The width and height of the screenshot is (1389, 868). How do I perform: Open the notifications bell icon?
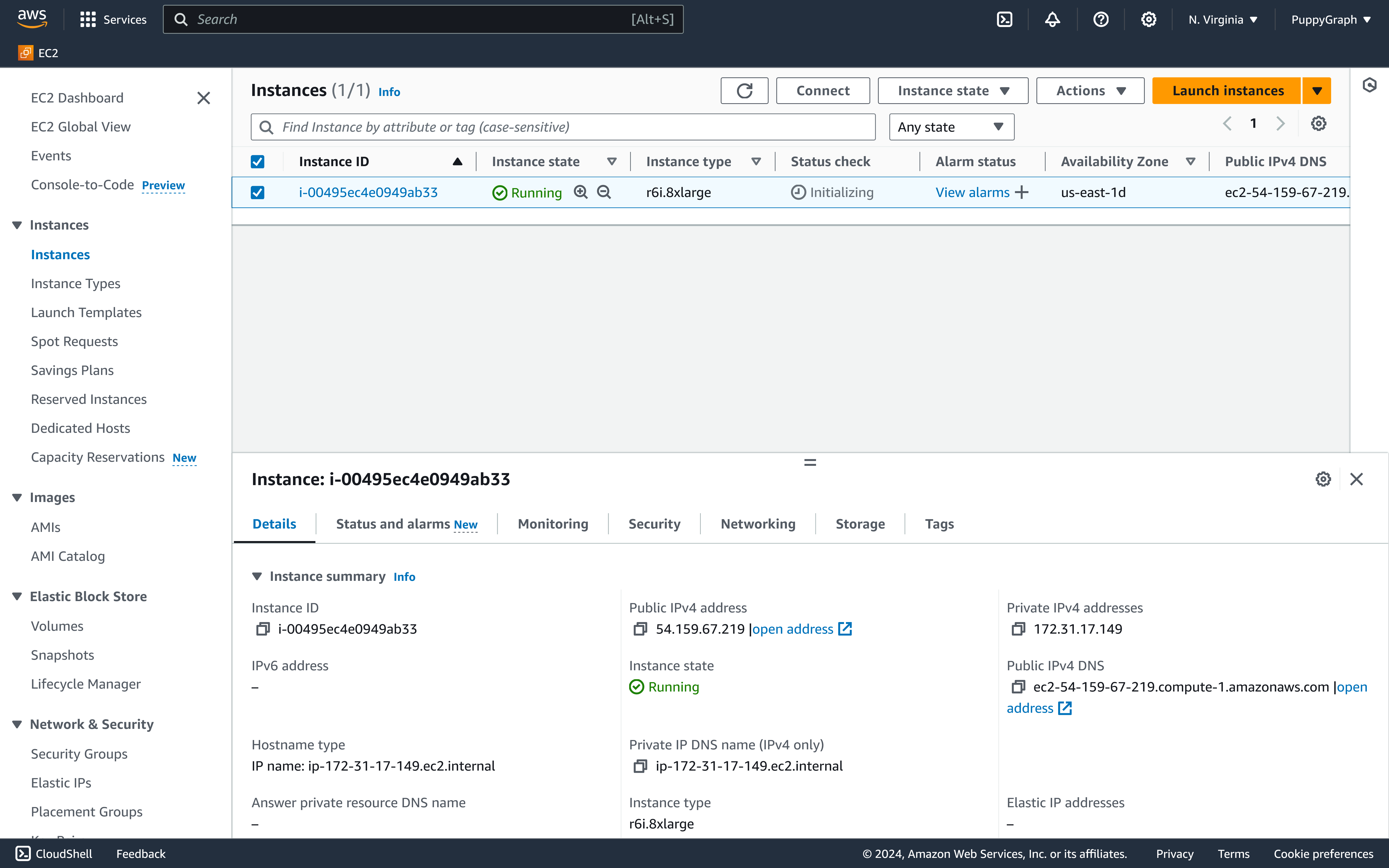coord(1052,20)
